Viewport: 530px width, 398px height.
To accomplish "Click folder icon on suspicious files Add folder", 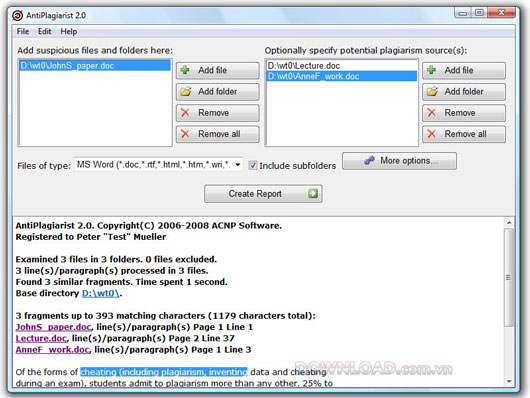I will coord(186,91).
